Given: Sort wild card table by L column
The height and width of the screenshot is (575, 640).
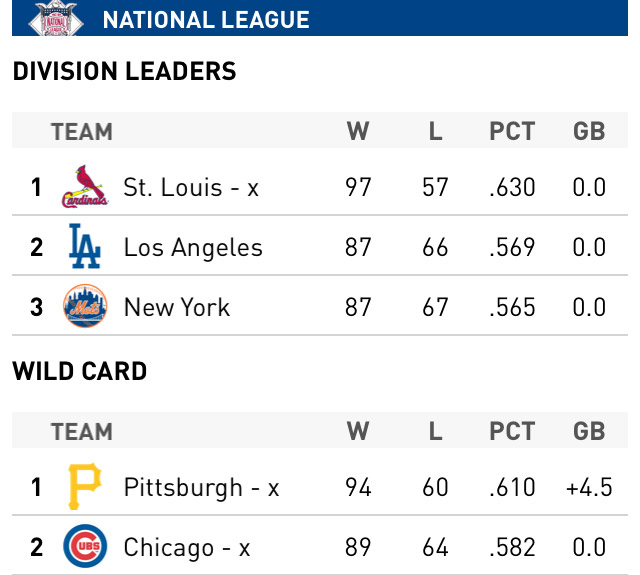Looking at the screenshot, I should click(435, 431).
